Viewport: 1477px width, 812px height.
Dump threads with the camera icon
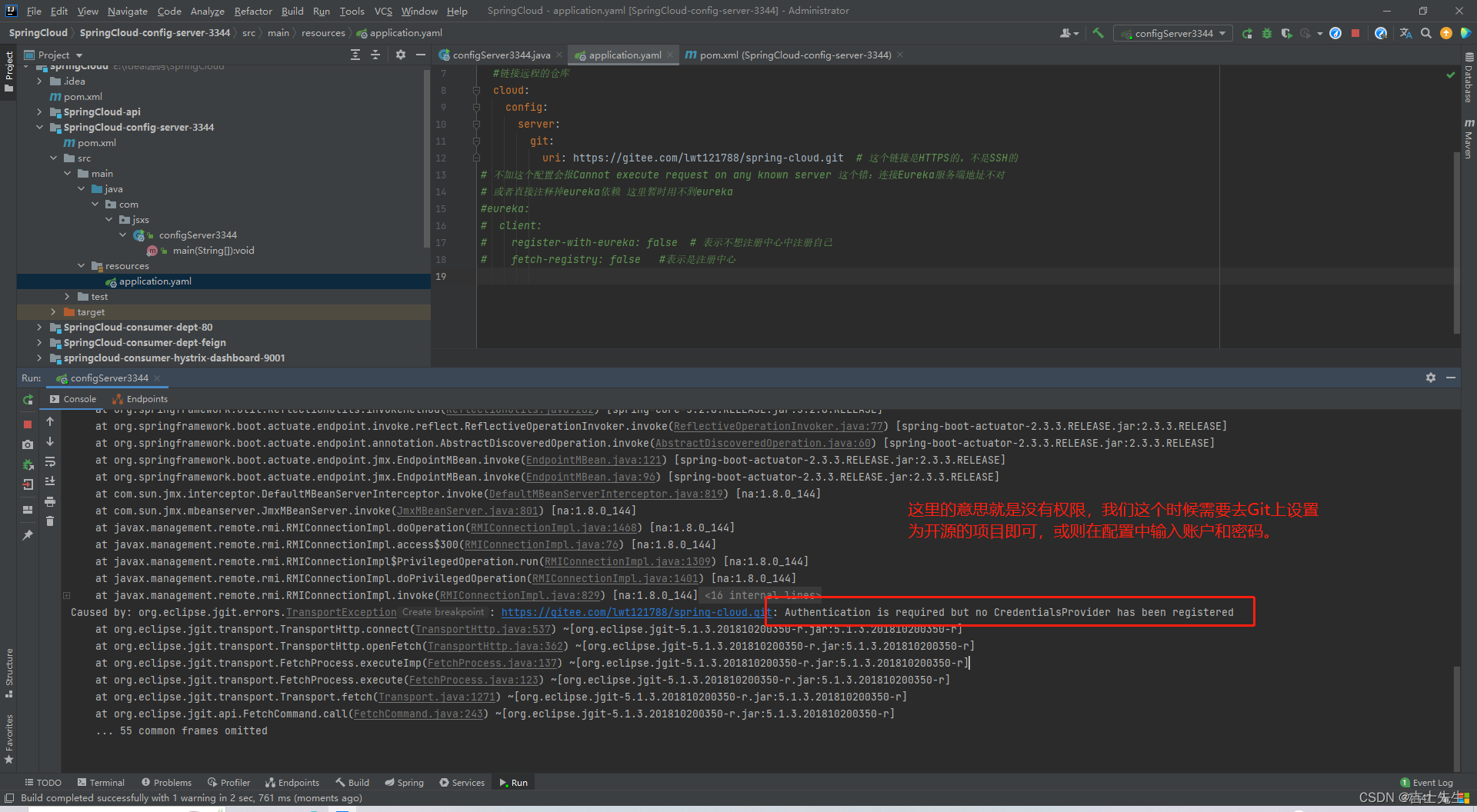point(28,444)
